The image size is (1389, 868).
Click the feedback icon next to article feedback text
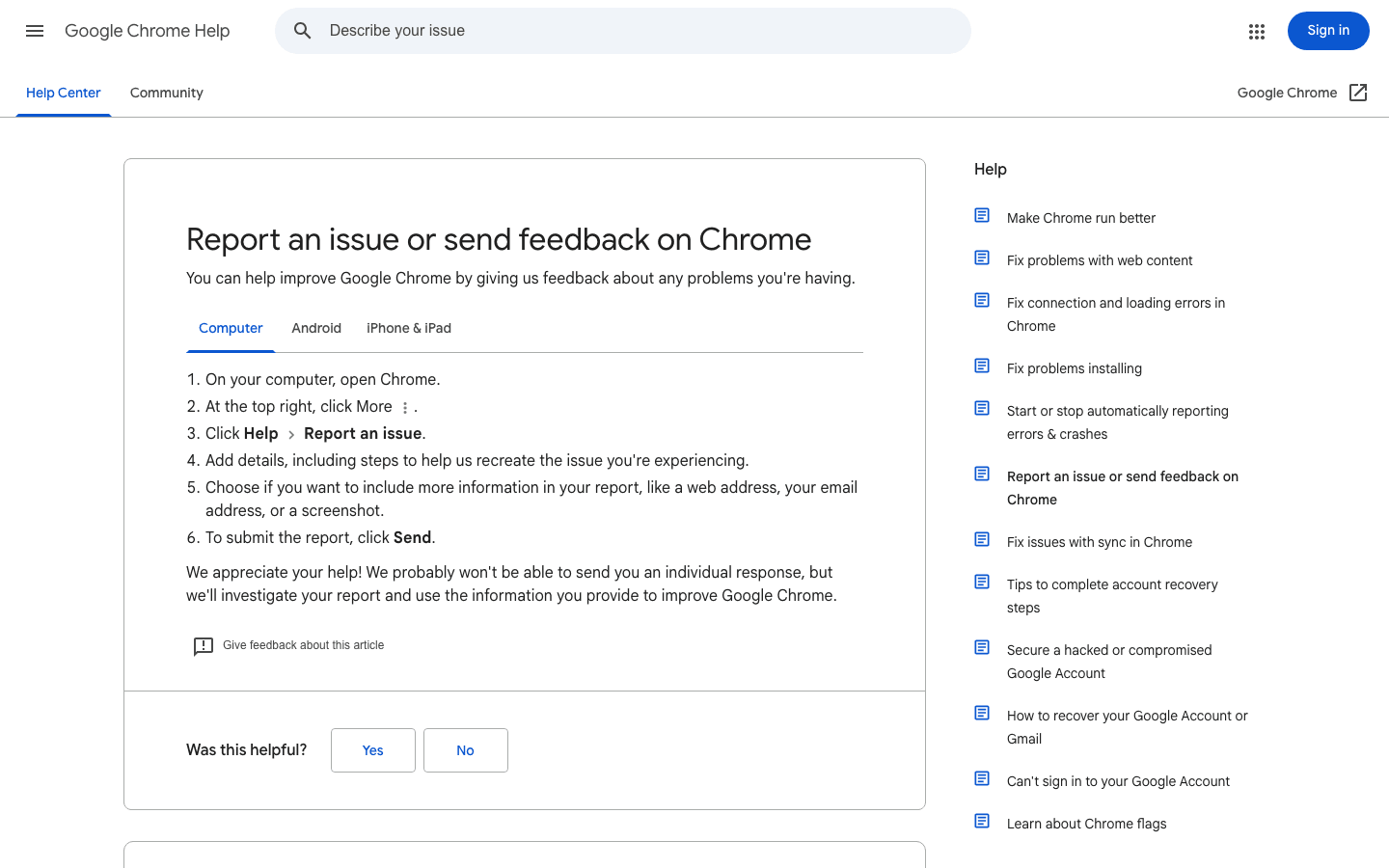click(204, 646)
